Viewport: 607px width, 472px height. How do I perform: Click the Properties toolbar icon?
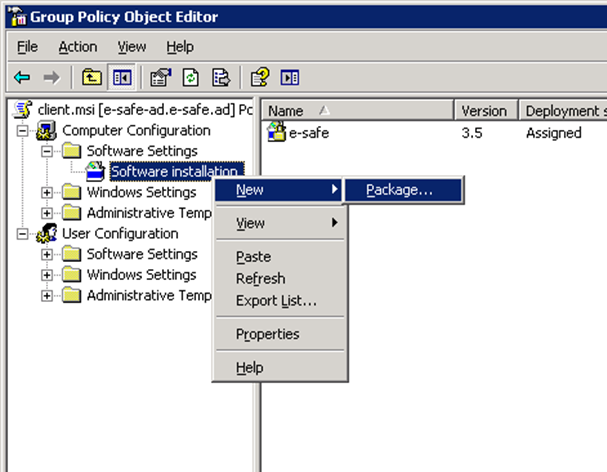(159, 77)
